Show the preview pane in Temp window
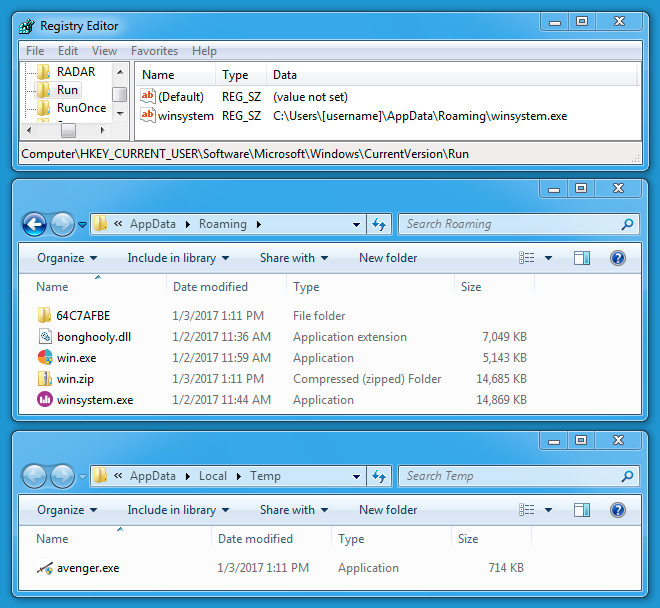The width and height of the screenshot is (660, 608). coord(582,510)
